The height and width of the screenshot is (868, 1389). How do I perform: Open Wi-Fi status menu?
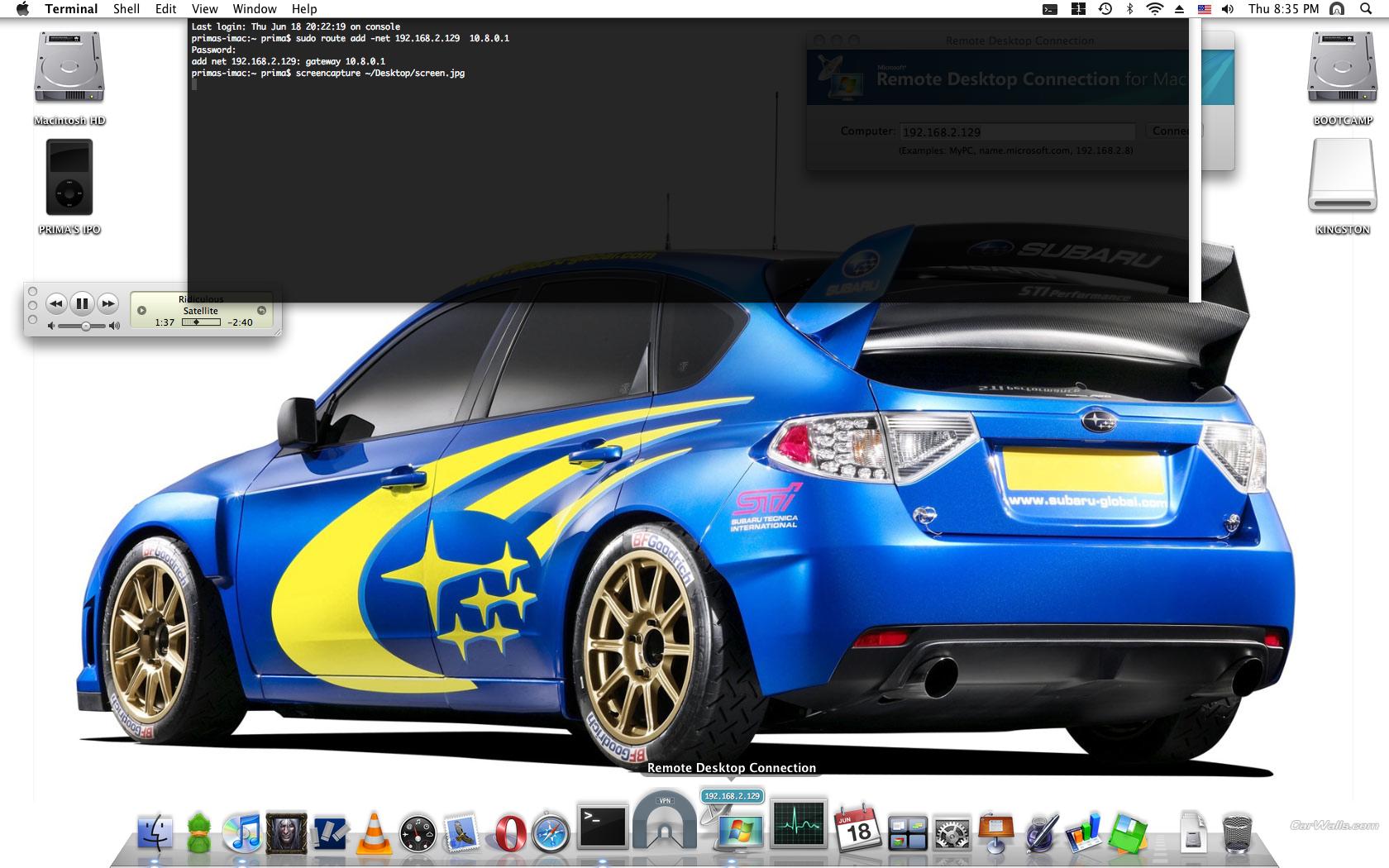1154,9
